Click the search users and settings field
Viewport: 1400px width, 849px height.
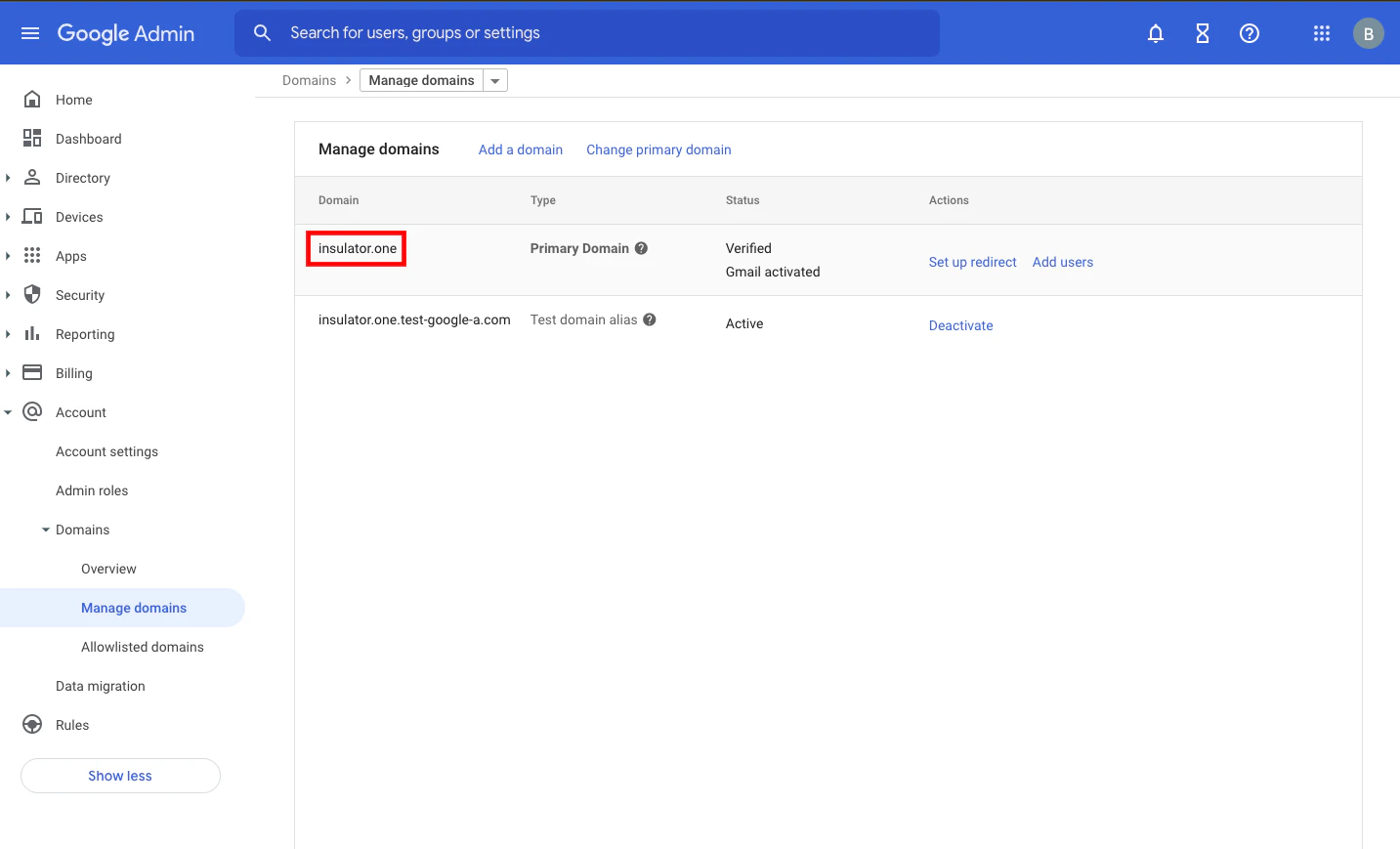click(586, 32)
